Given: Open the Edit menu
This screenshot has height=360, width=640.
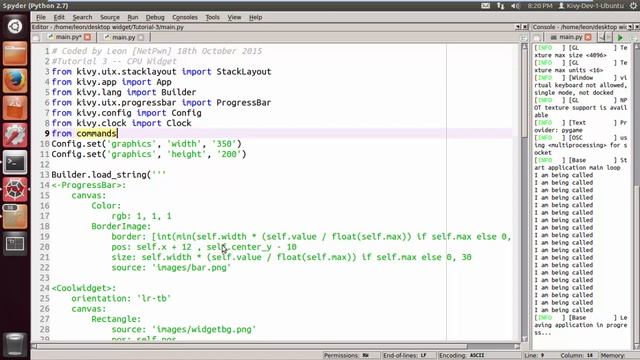Looking at the screenshot, I should point(59,17).
